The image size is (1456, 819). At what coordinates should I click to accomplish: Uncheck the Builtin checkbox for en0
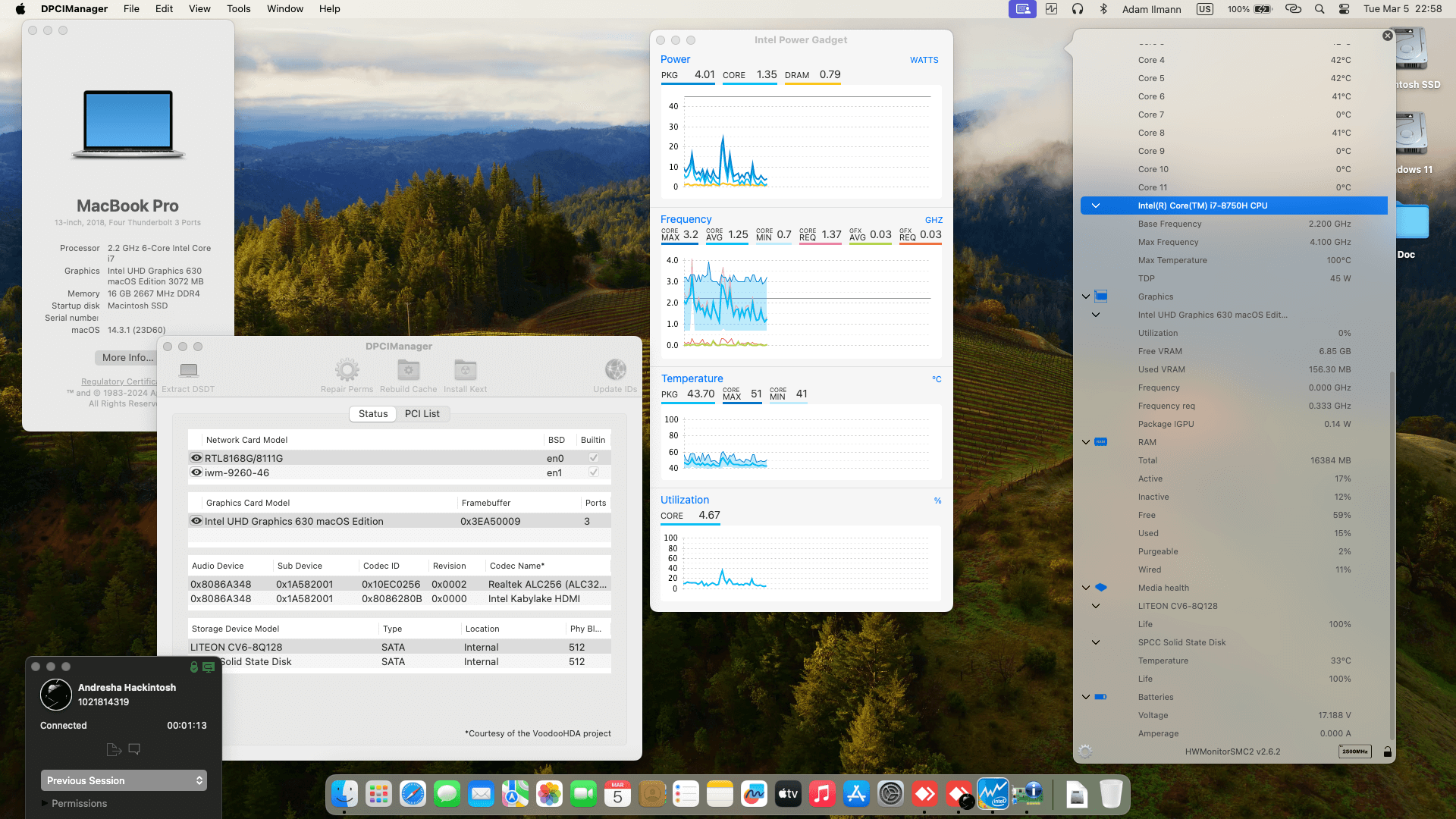[x=594, y=457]
